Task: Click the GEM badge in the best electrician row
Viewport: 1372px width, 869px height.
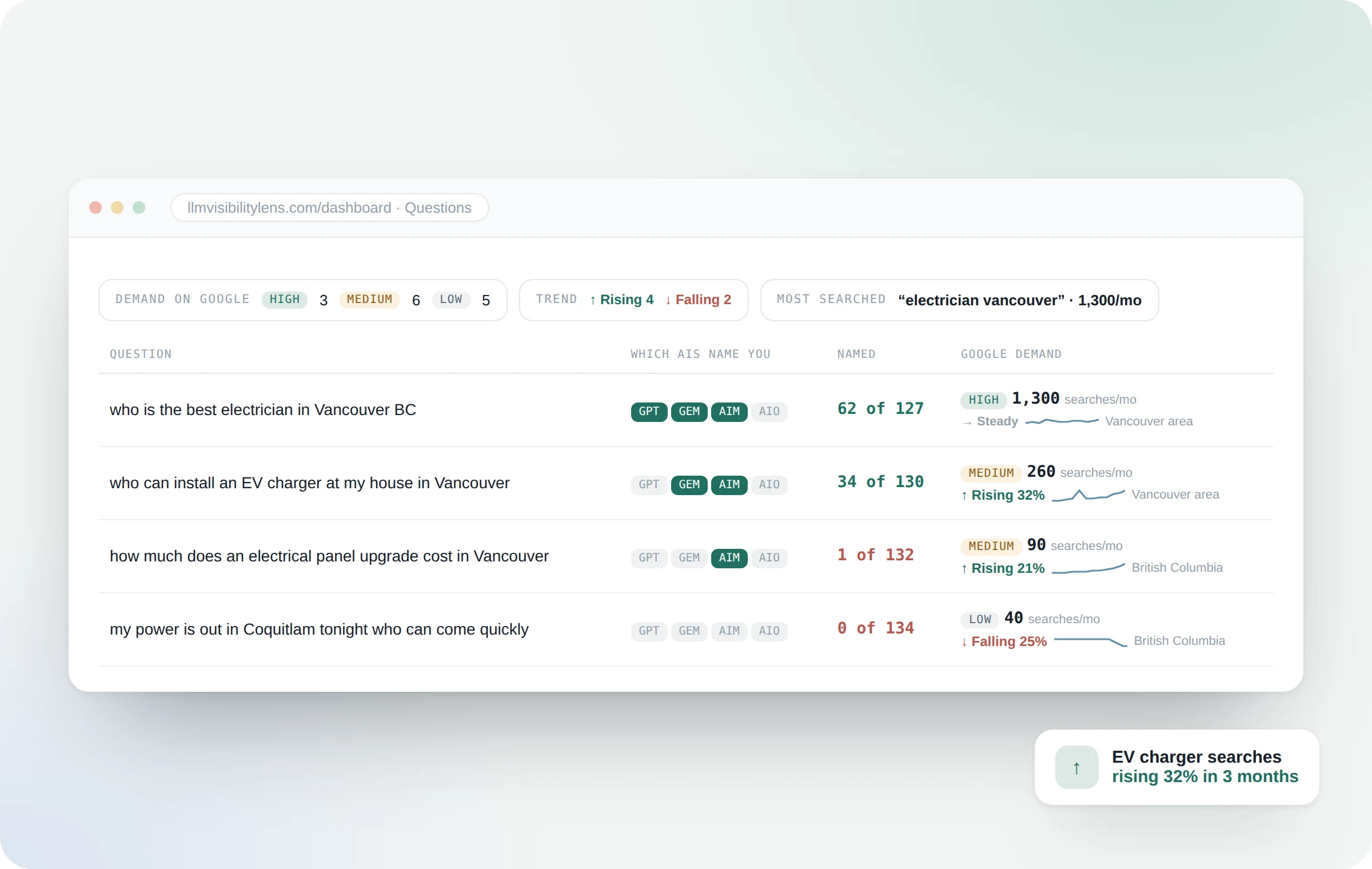Action: [x=689, y=412]
